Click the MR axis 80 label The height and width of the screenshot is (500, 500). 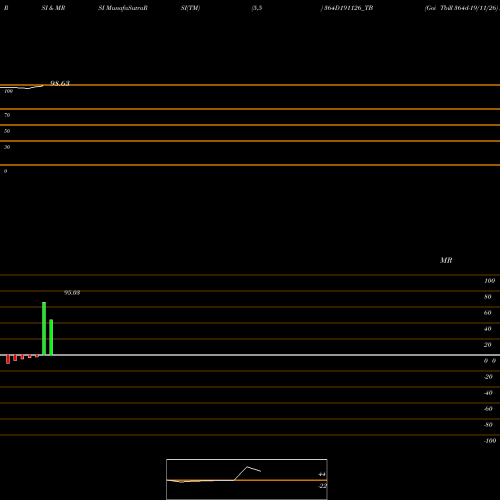[x=488, y=297]
